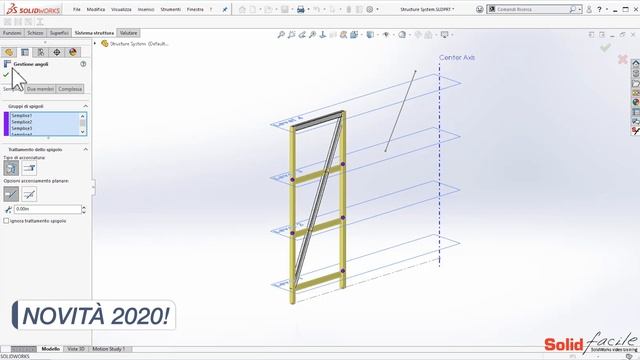Select second planar trim option icon
The width and height of the screenshot is (640, 360).
tap(29, 194)
